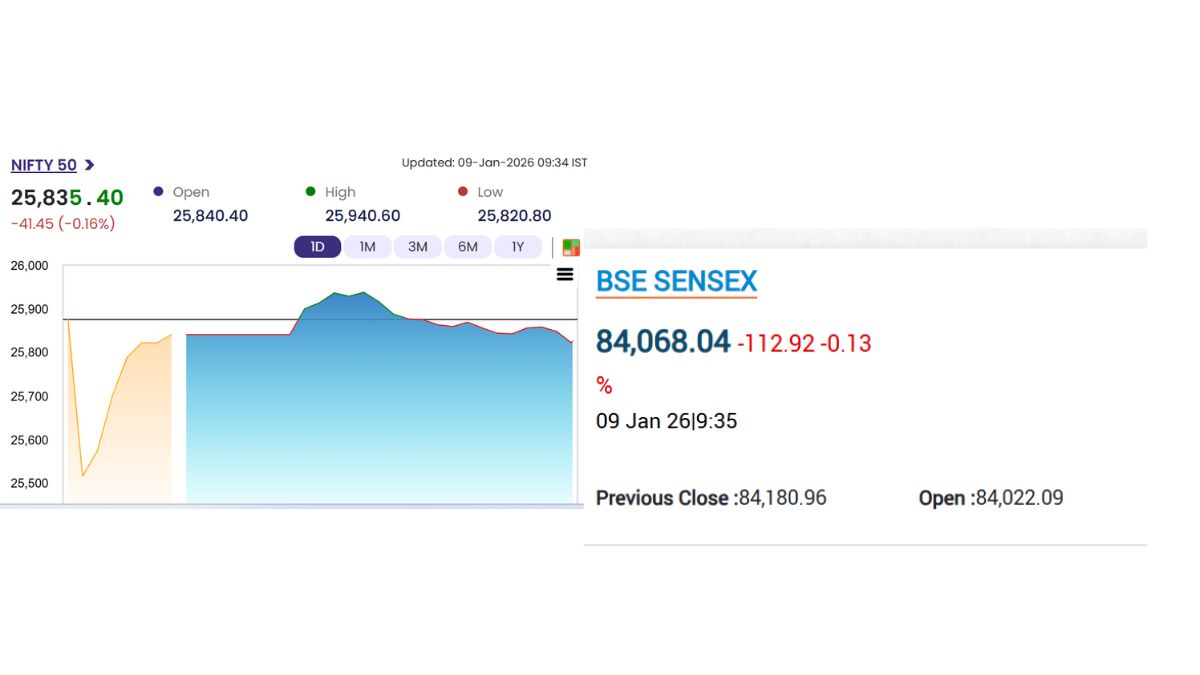Image resolution: width=1200 pixels, height=675 pixels.
Task: Expand NIFTY 50 details via its chevron
Action: pos(88,165)
